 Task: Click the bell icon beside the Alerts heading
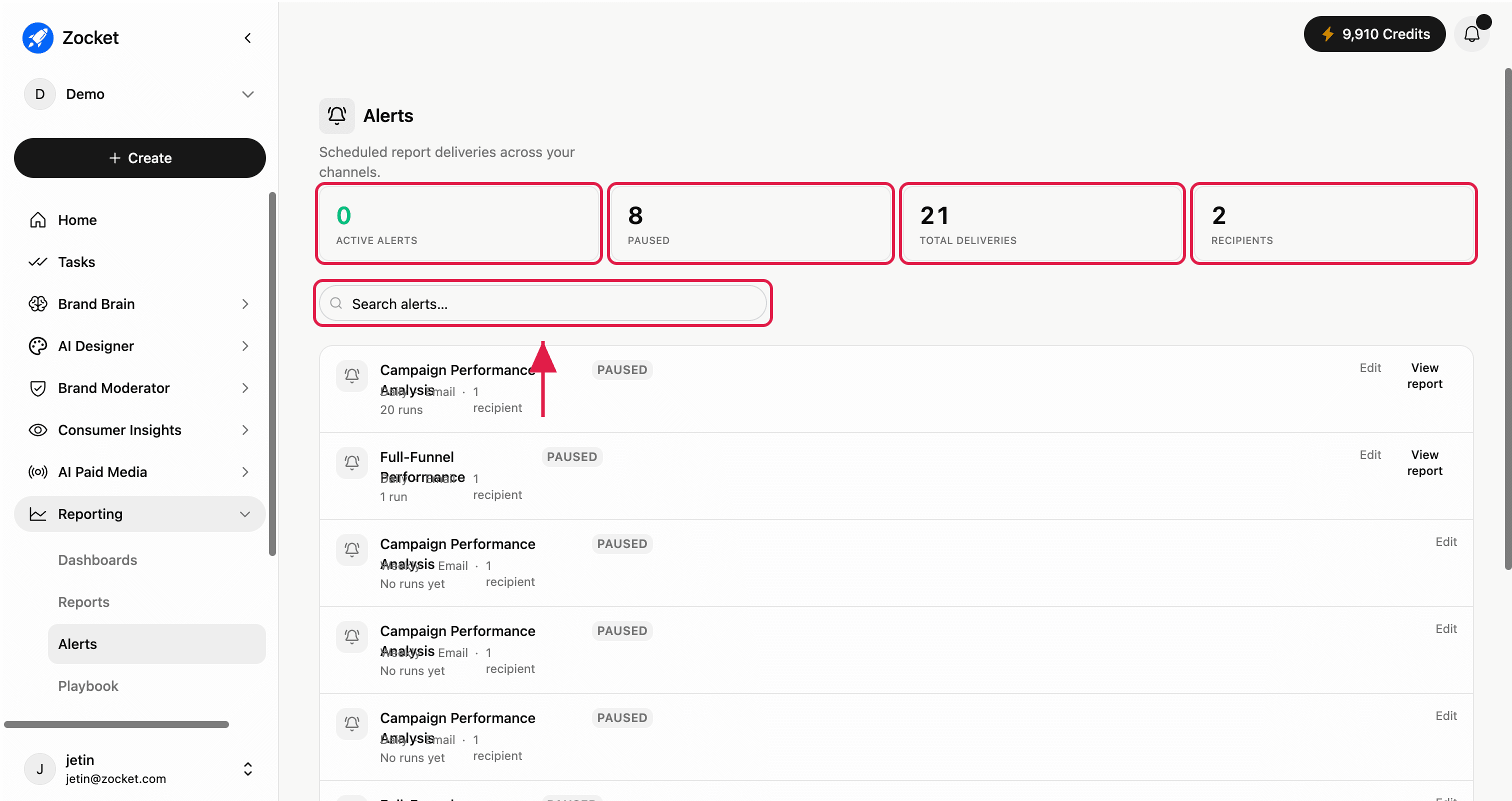337,115
